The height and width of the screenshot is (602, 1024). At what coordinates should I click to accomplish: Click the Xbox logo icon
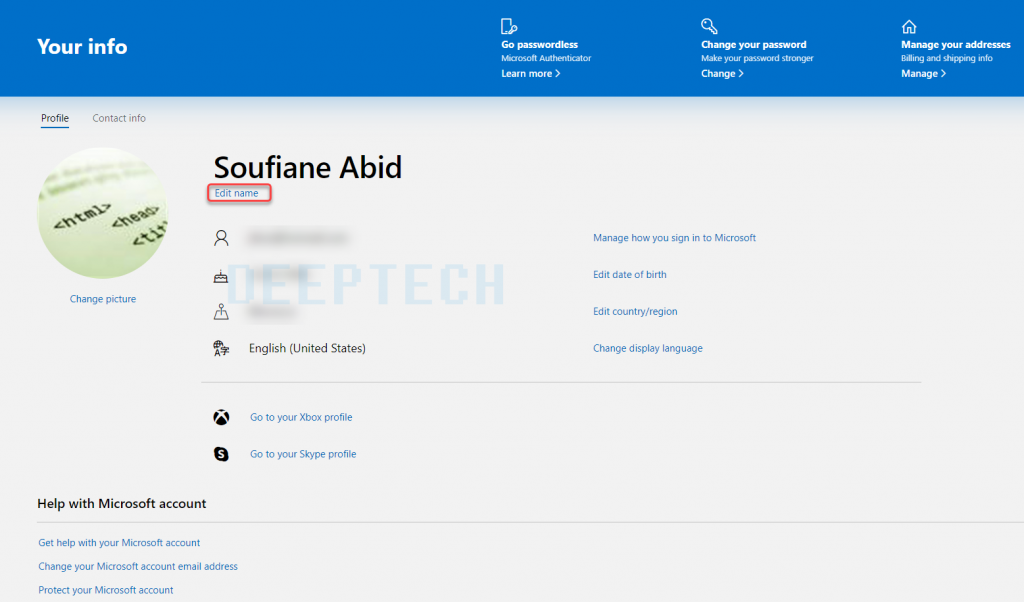[221, 417]
